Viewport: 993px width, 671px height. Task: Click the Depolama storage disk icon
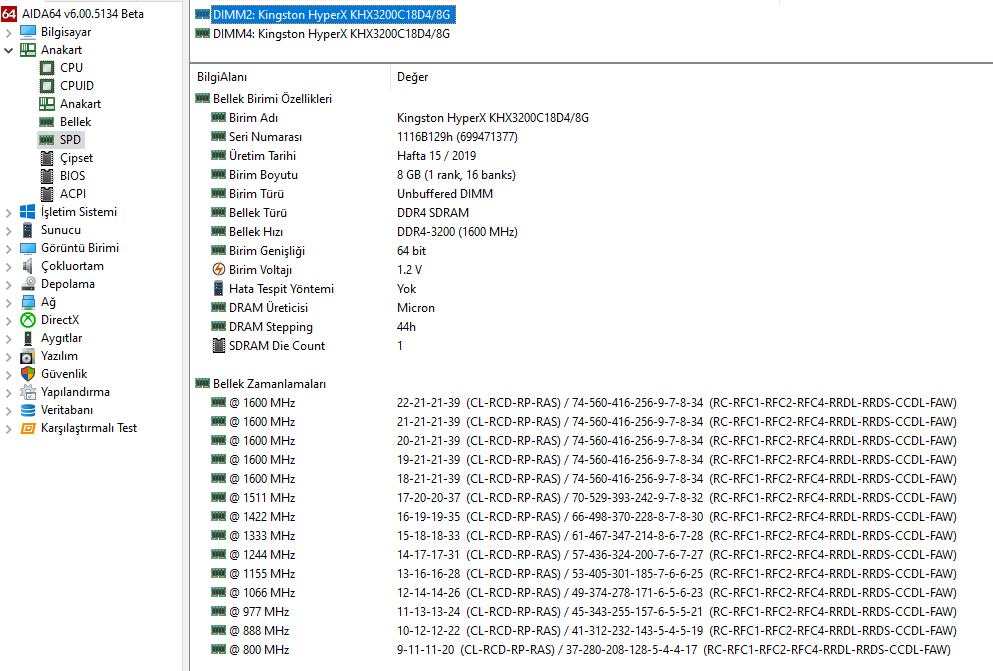[28, 284]
